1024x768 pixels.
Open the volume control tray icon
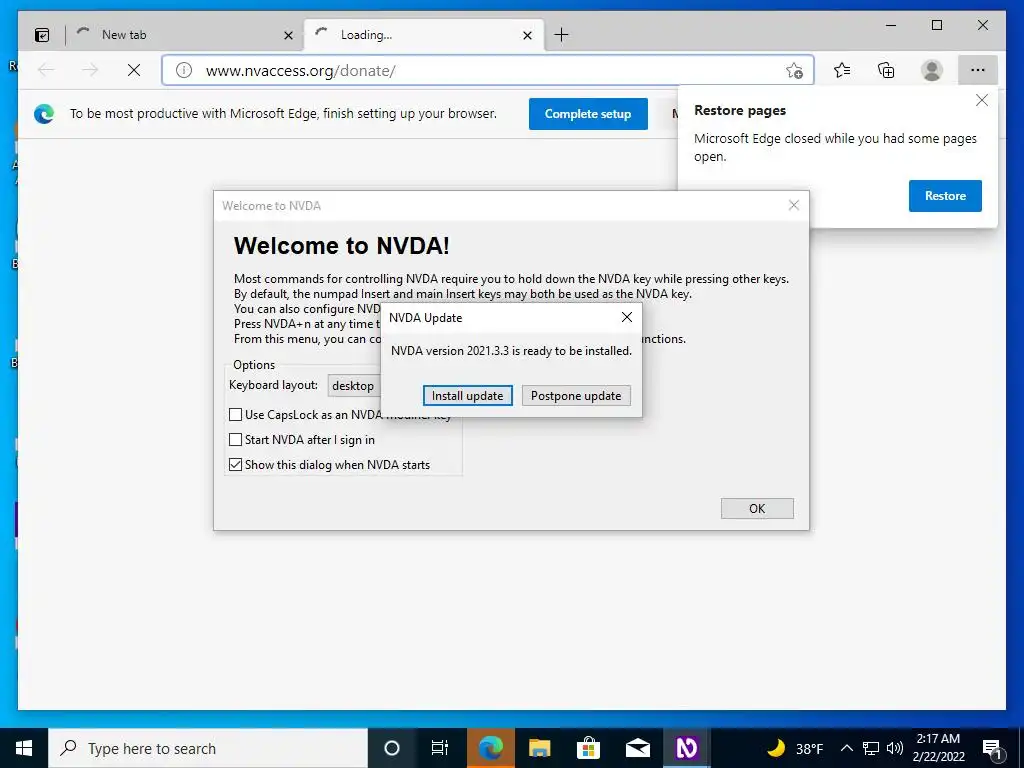point(895,748)
